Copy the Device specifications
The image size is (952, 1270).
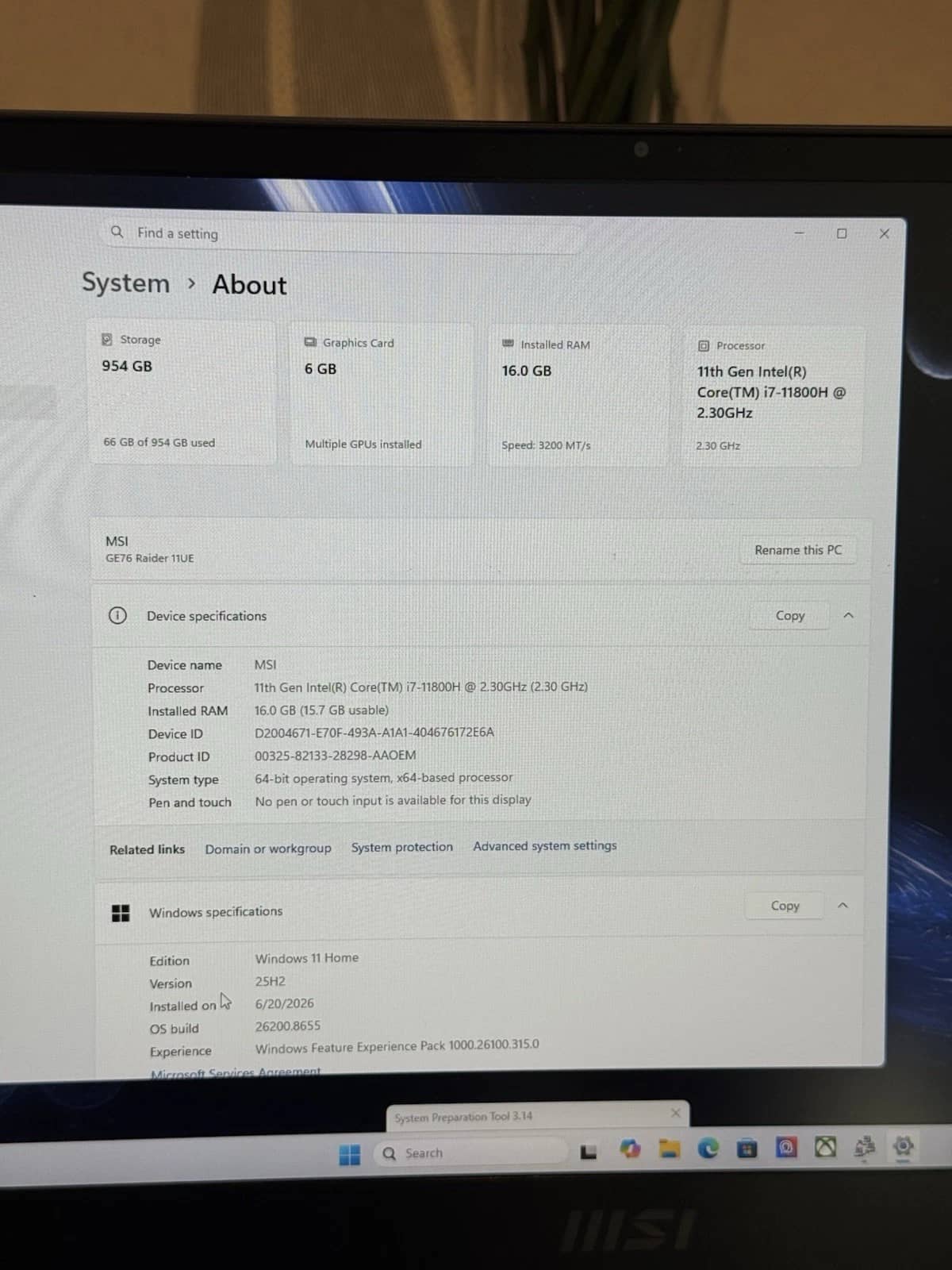790,616
